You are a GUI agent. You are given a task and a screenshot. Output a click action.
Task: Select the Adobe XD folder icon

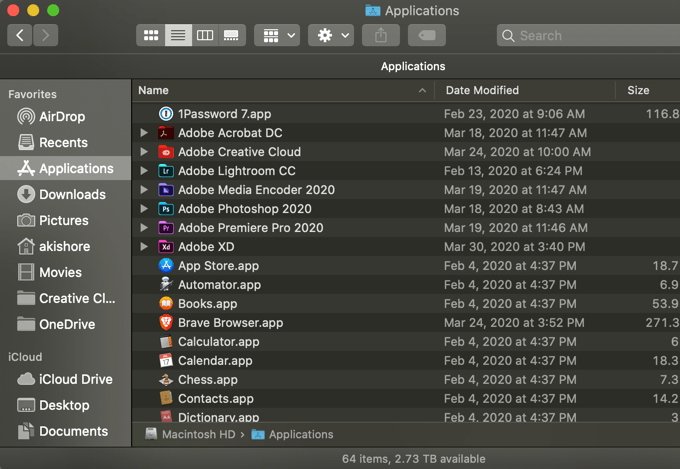166,246
